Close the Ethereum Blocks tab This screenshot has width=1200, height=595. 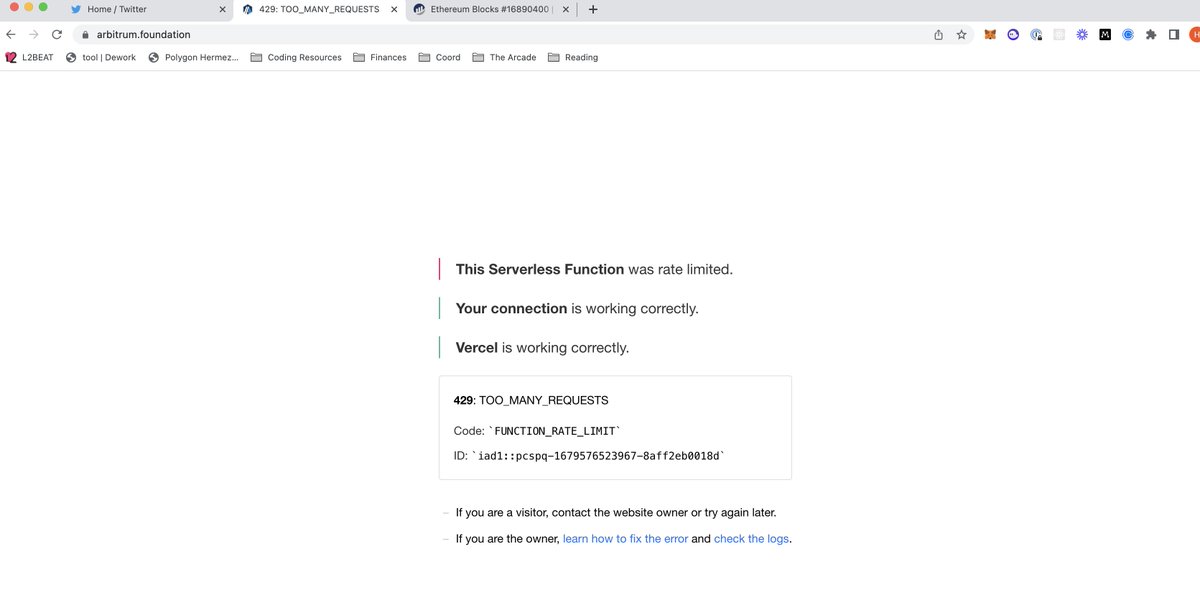coord(566,9)
